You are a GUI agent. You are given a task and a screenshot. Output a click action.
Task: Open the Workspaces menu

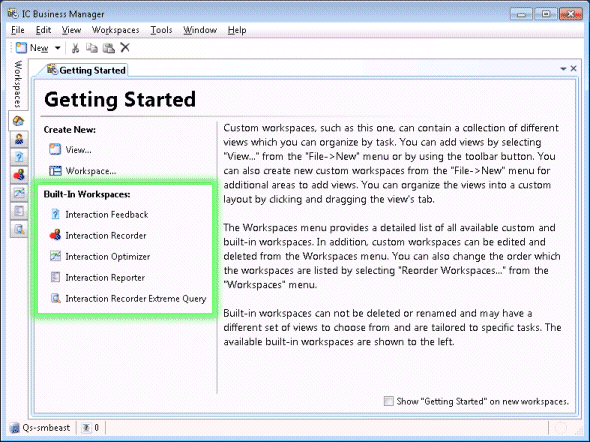(116, 30)
